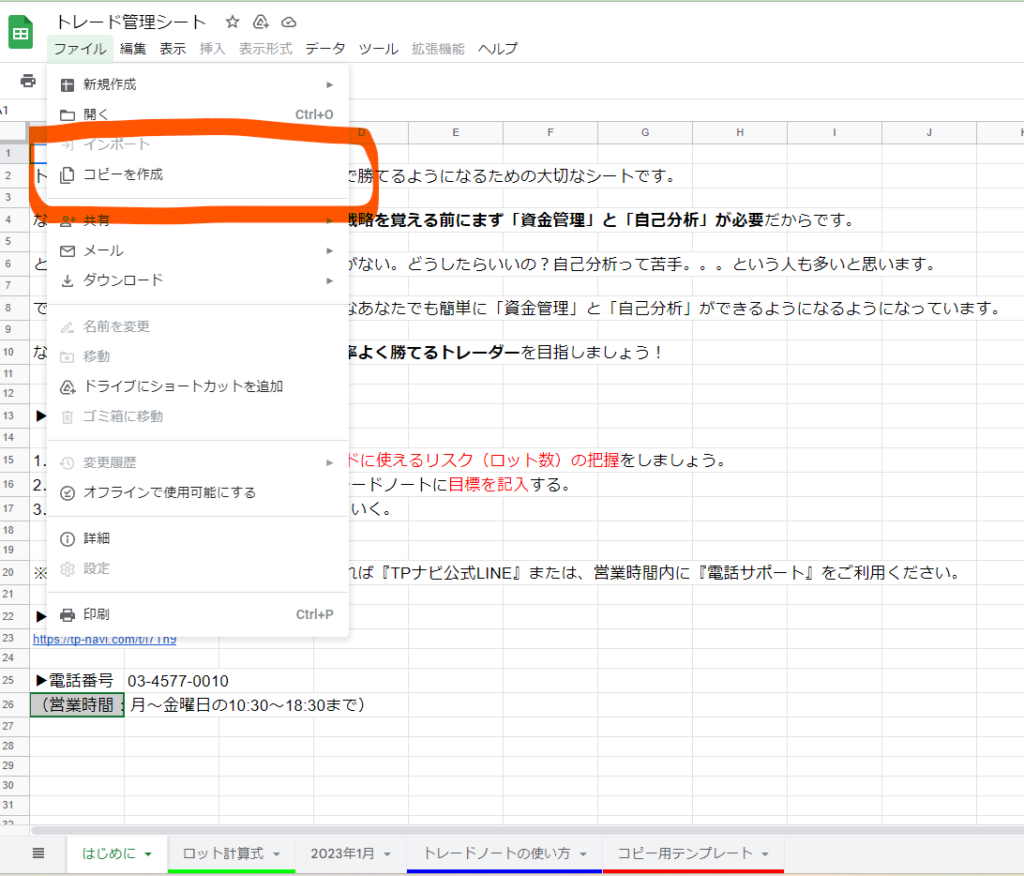Screen dimensions: 1024x876
Task: Open the 編集 menu in menu bar
Action: (133, 49)
